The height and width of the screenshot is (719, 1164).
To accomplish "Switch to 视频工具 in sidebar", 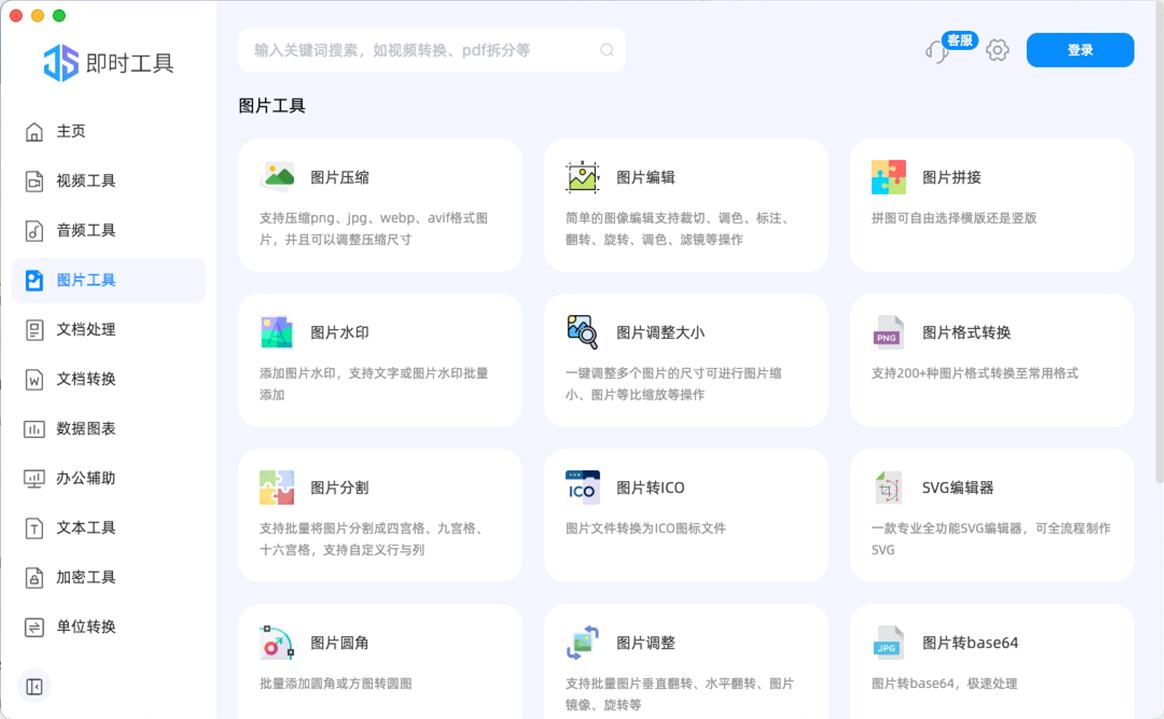I will click(x=86, y=181).
